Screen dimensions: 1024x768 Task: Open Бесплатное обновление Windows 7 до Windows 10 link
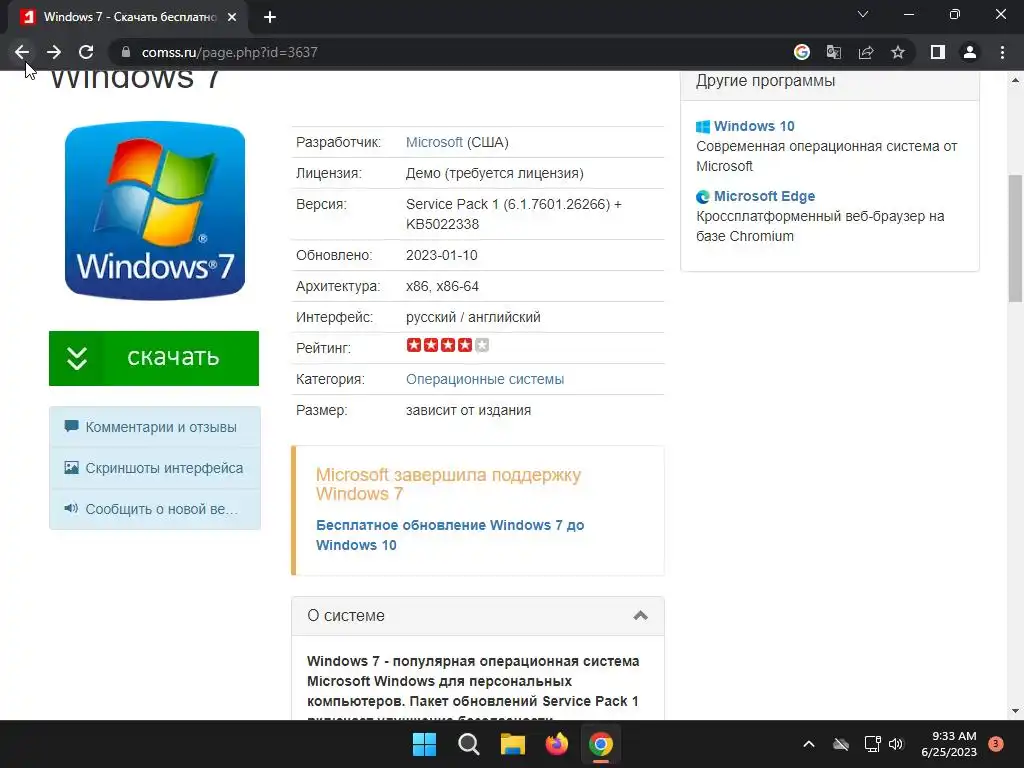coord(450,535)
